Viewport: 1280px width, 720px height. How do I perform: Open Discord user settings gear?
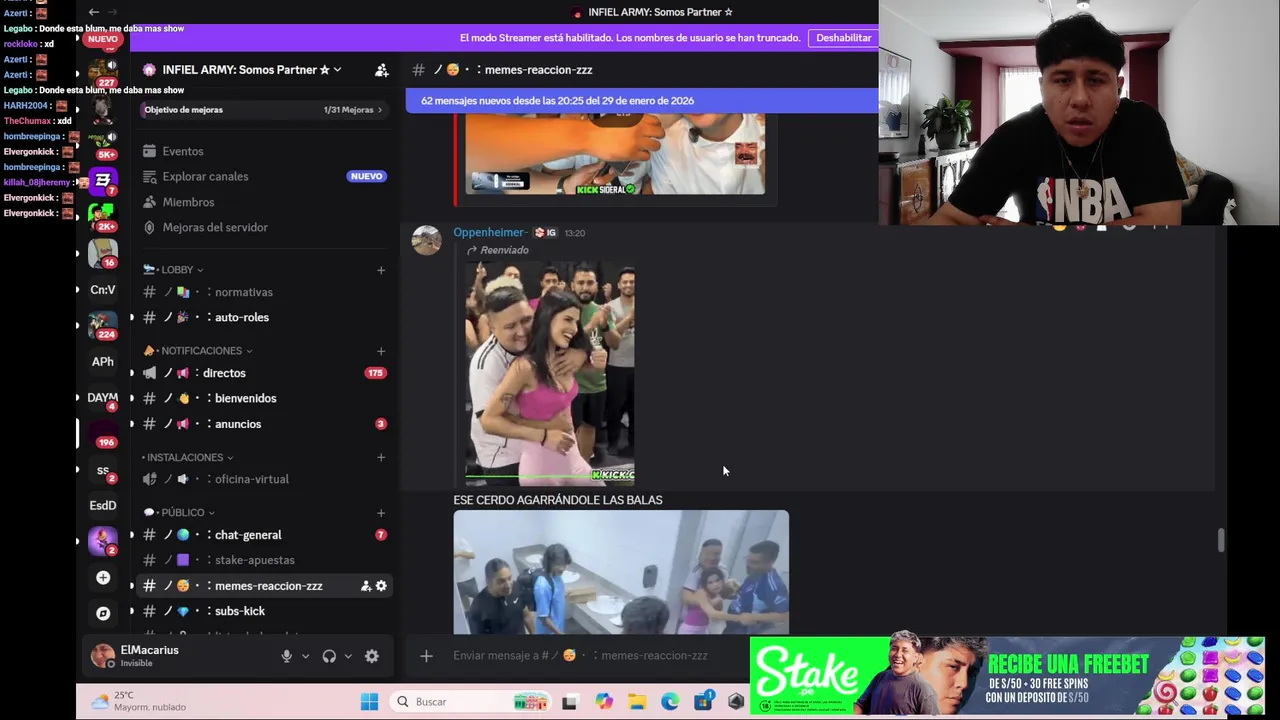372,656
